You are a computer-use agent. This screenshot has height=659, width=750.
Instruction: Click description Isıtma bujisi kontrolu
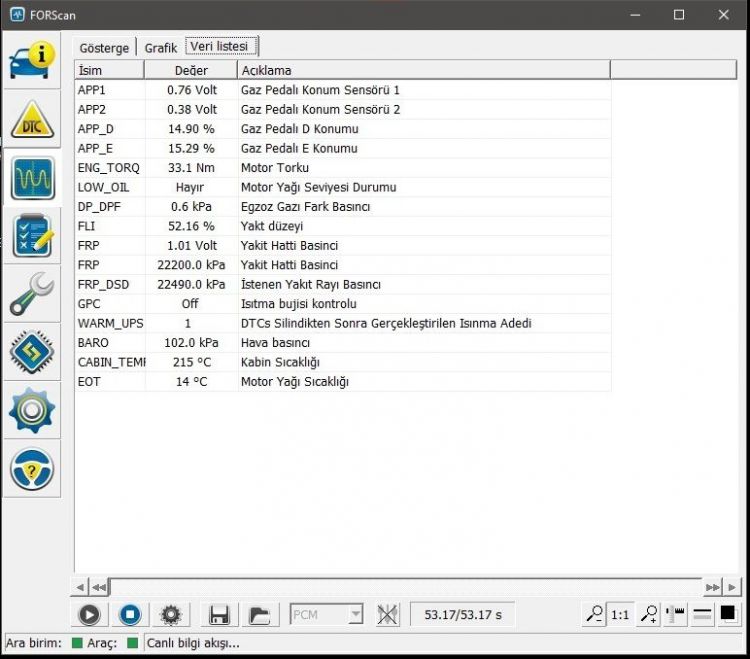pos(298,304)
